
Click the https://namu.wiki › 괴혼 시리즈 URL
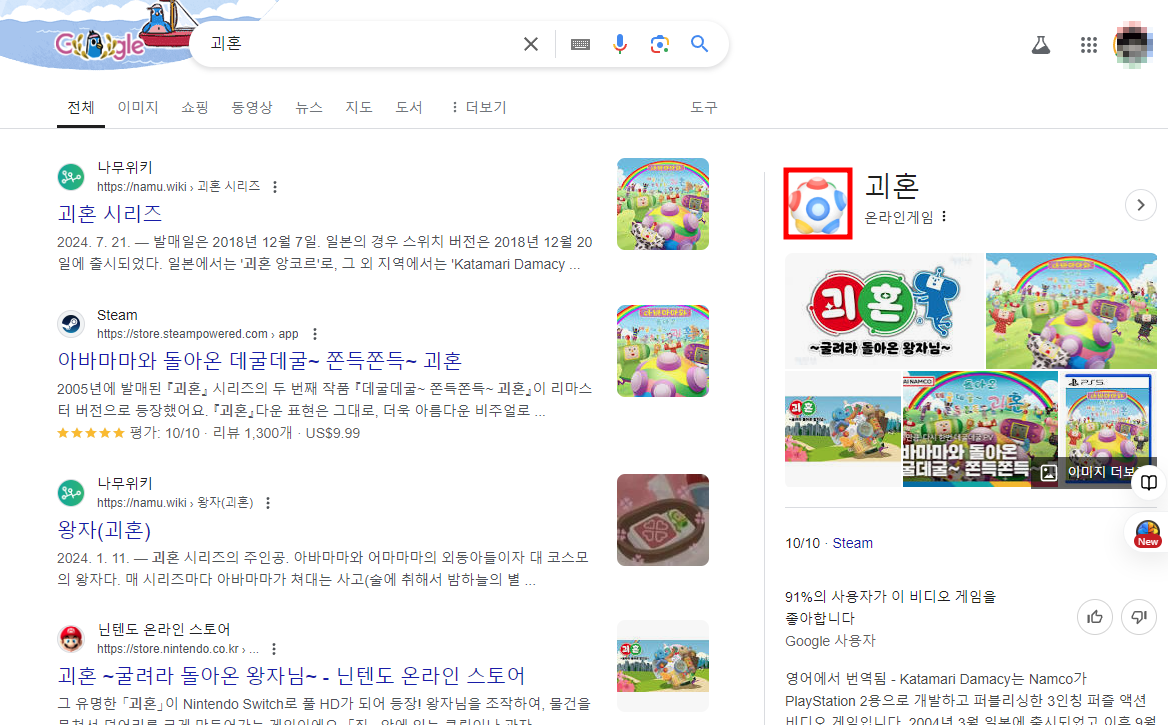click(179, 186)
